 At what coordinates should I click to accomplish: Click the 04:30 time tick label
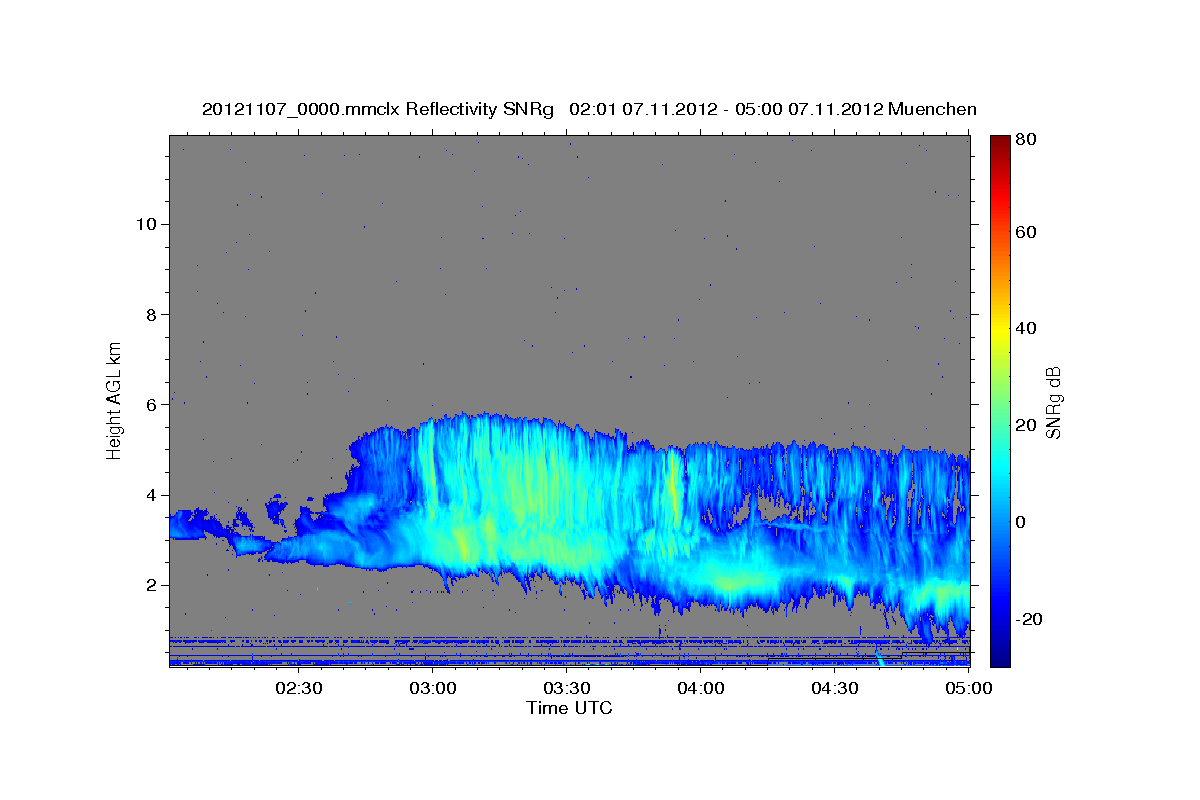pos(834,688)
